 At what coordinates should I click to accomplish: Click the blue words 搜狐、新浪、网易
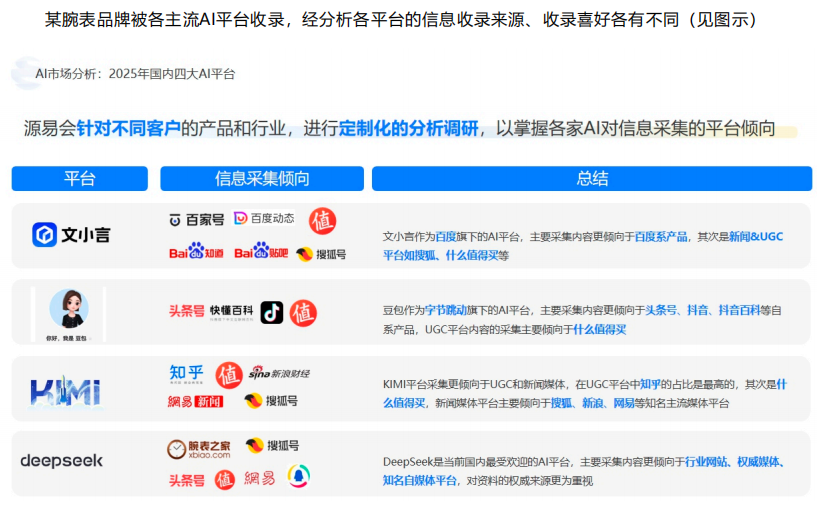[592, 403]
